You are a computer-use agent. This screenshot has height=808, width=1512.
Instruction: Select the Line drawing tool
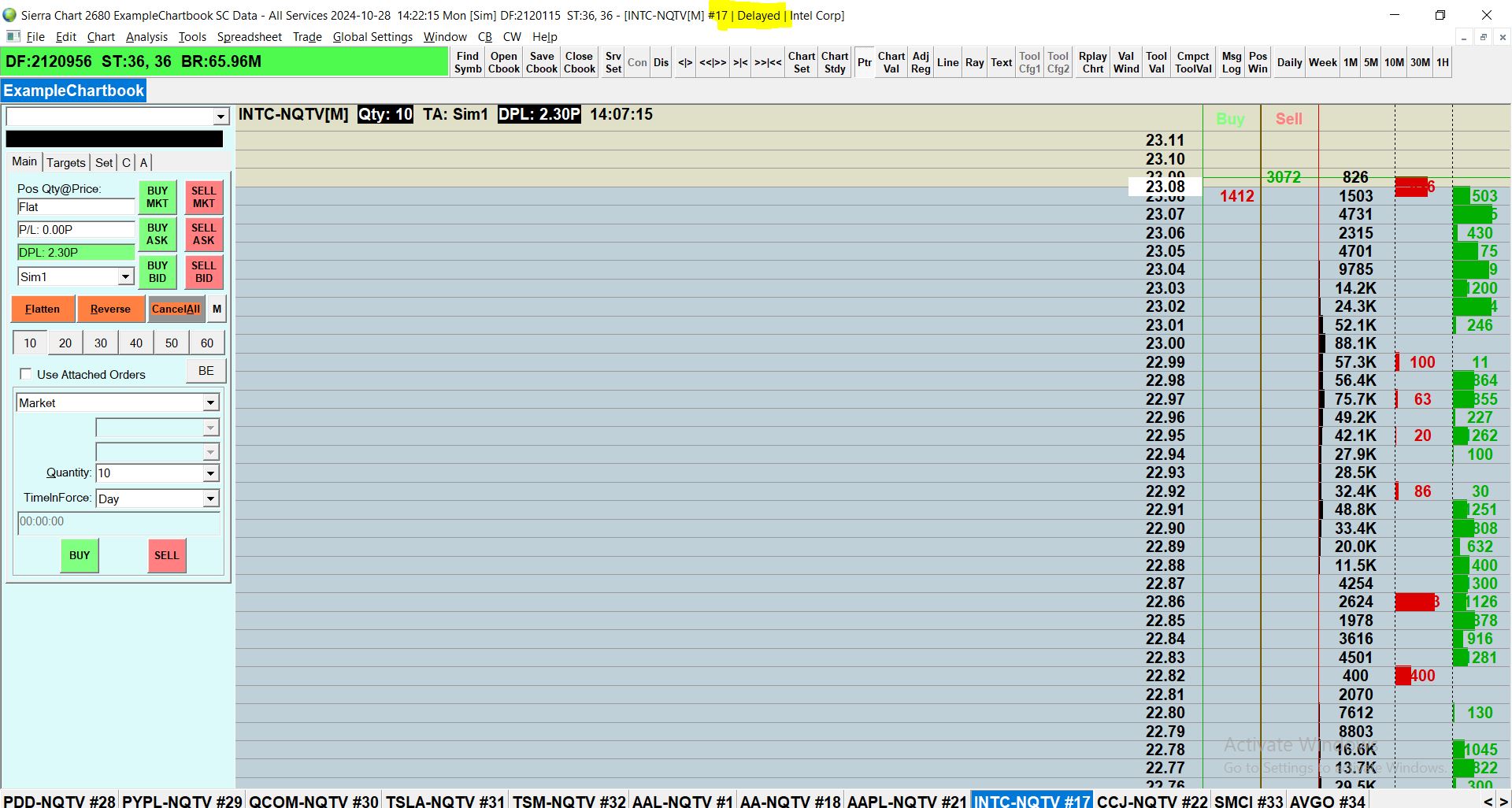(948, 62)
